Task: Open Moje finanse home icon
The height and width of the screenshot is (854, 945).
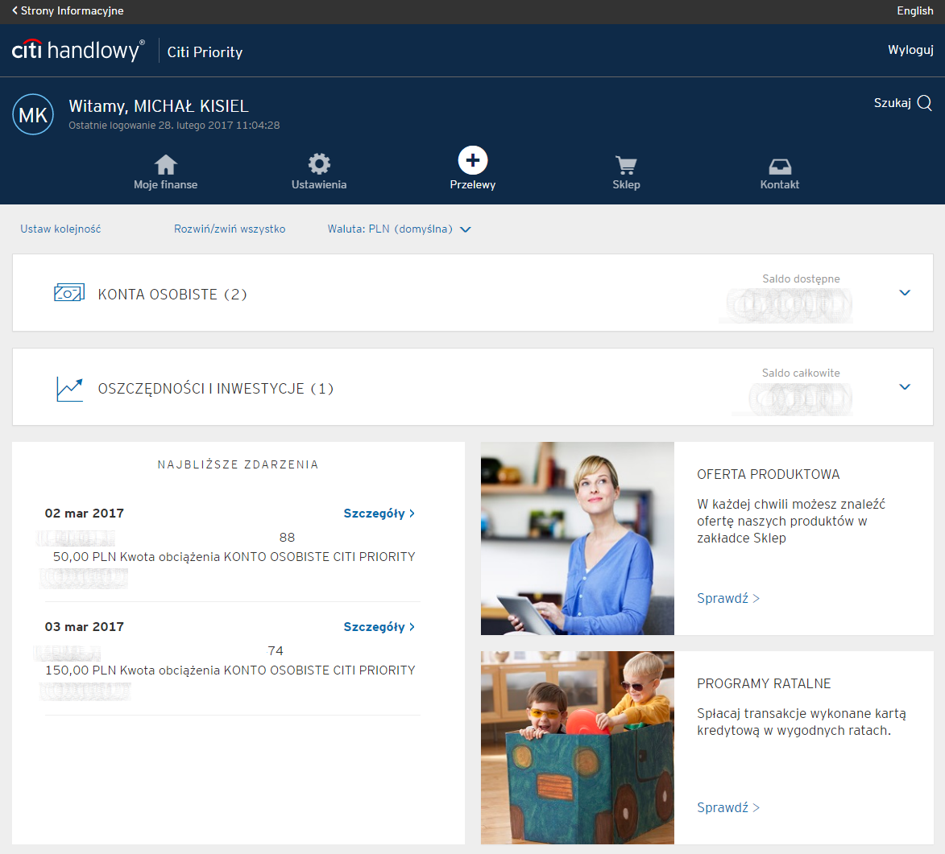Action: (165, 165)
